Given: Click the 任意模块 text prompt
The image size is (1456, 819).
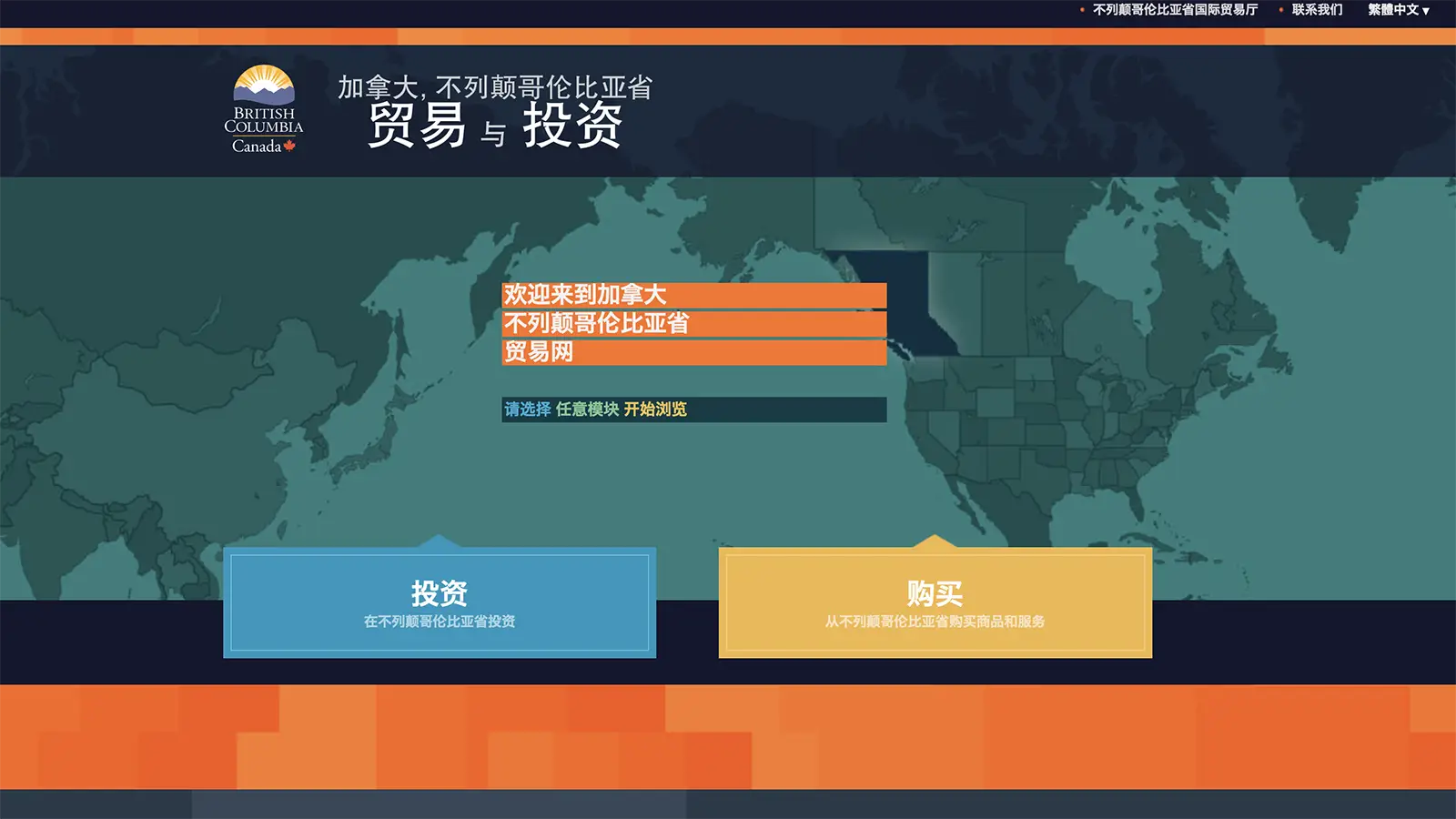Looking at the screenshot, I should (x=588, y=410).
